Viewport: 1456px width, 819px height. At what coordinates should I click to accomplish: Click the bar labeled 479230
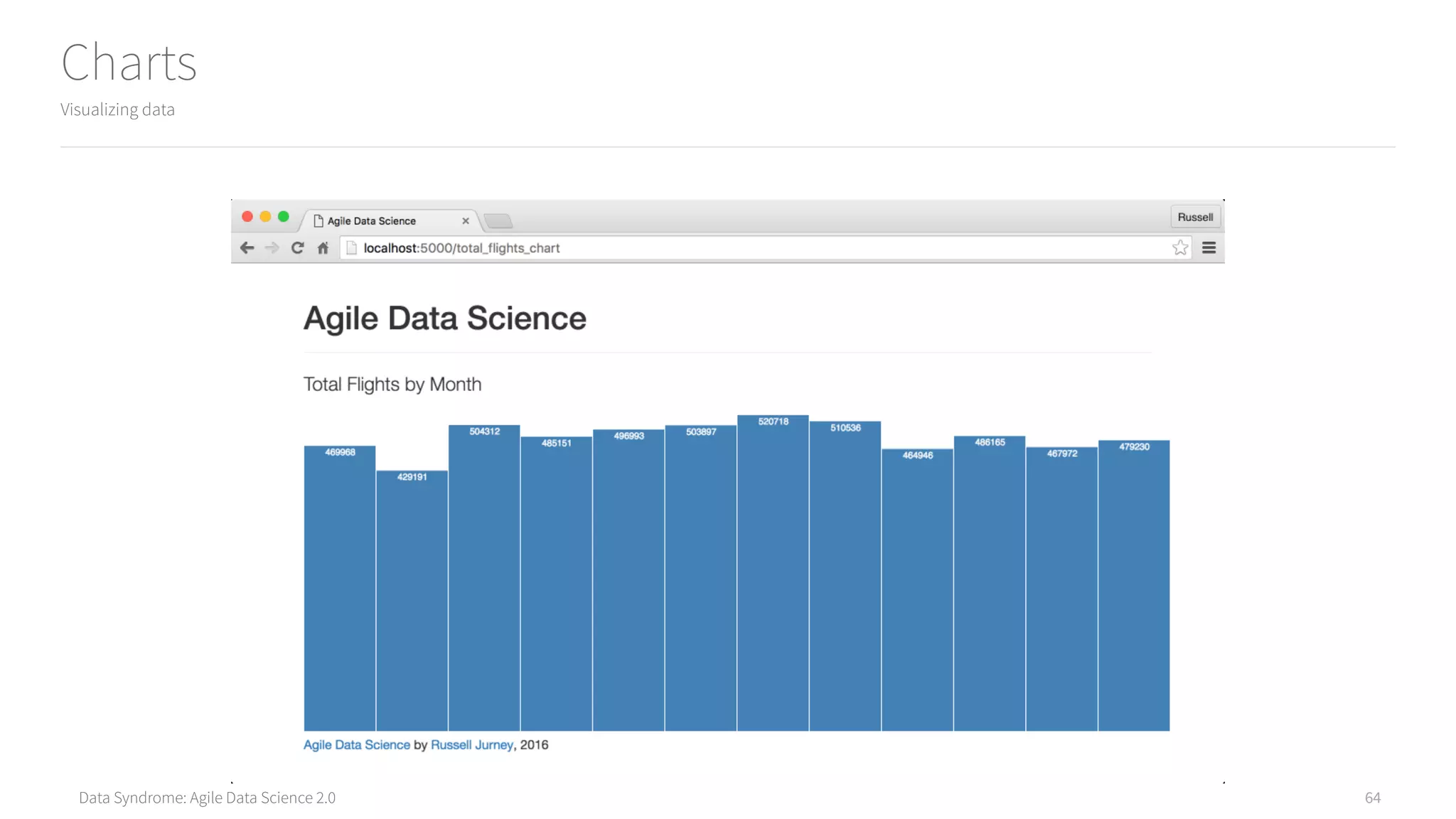pos(1134,586)
